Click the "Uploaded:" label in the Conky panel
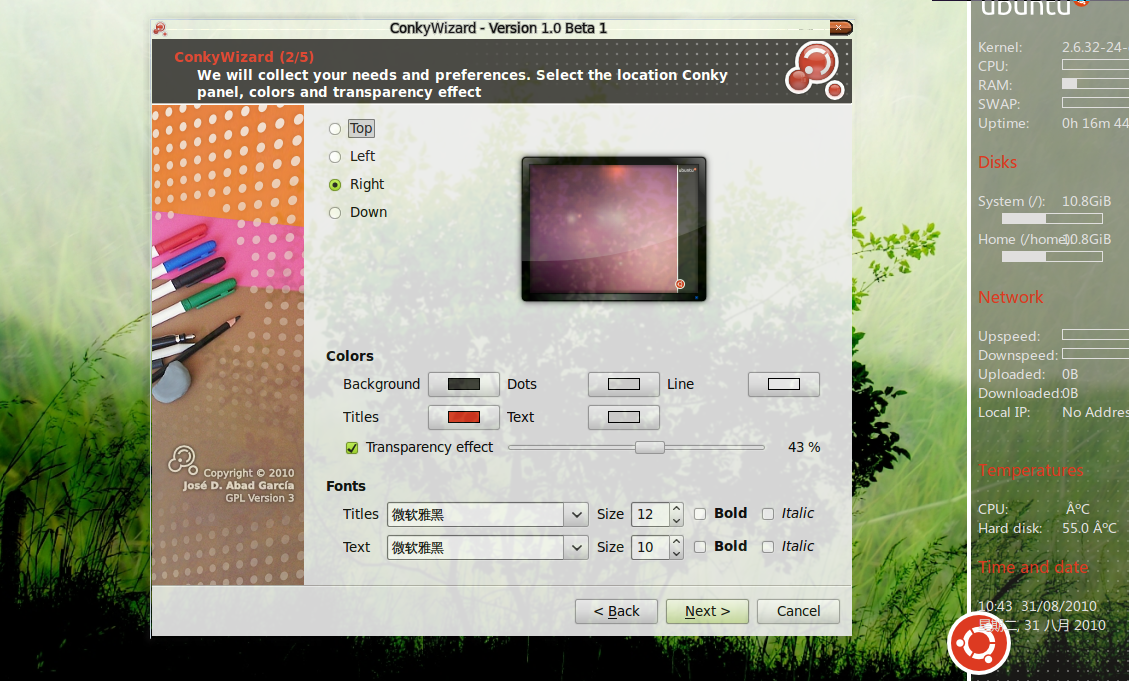 (x=1012, y=374)
